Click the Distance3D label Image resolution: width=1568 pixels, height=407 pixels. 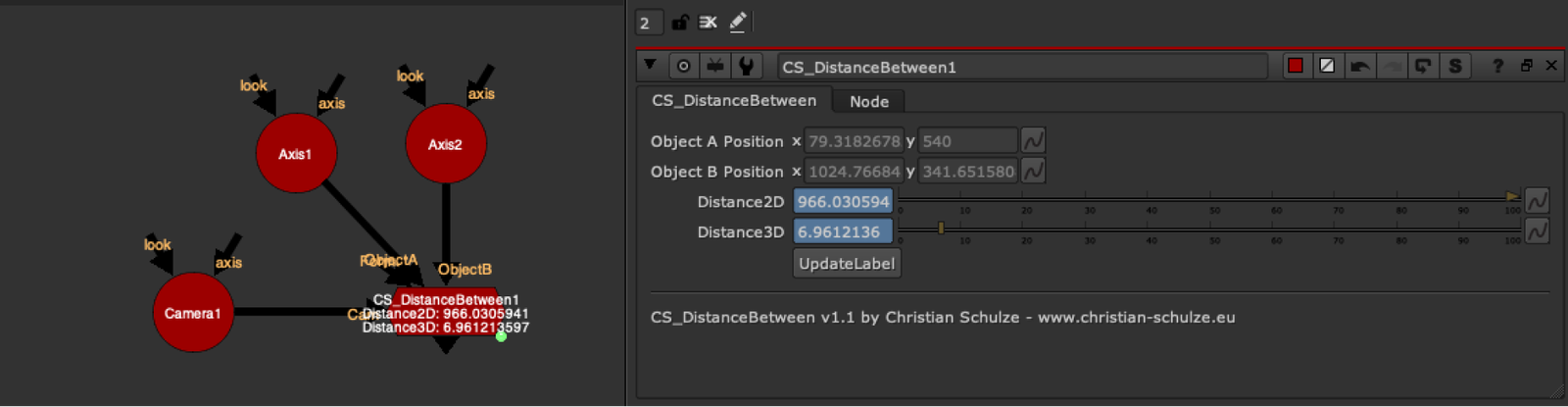click(x=741, y=232)
